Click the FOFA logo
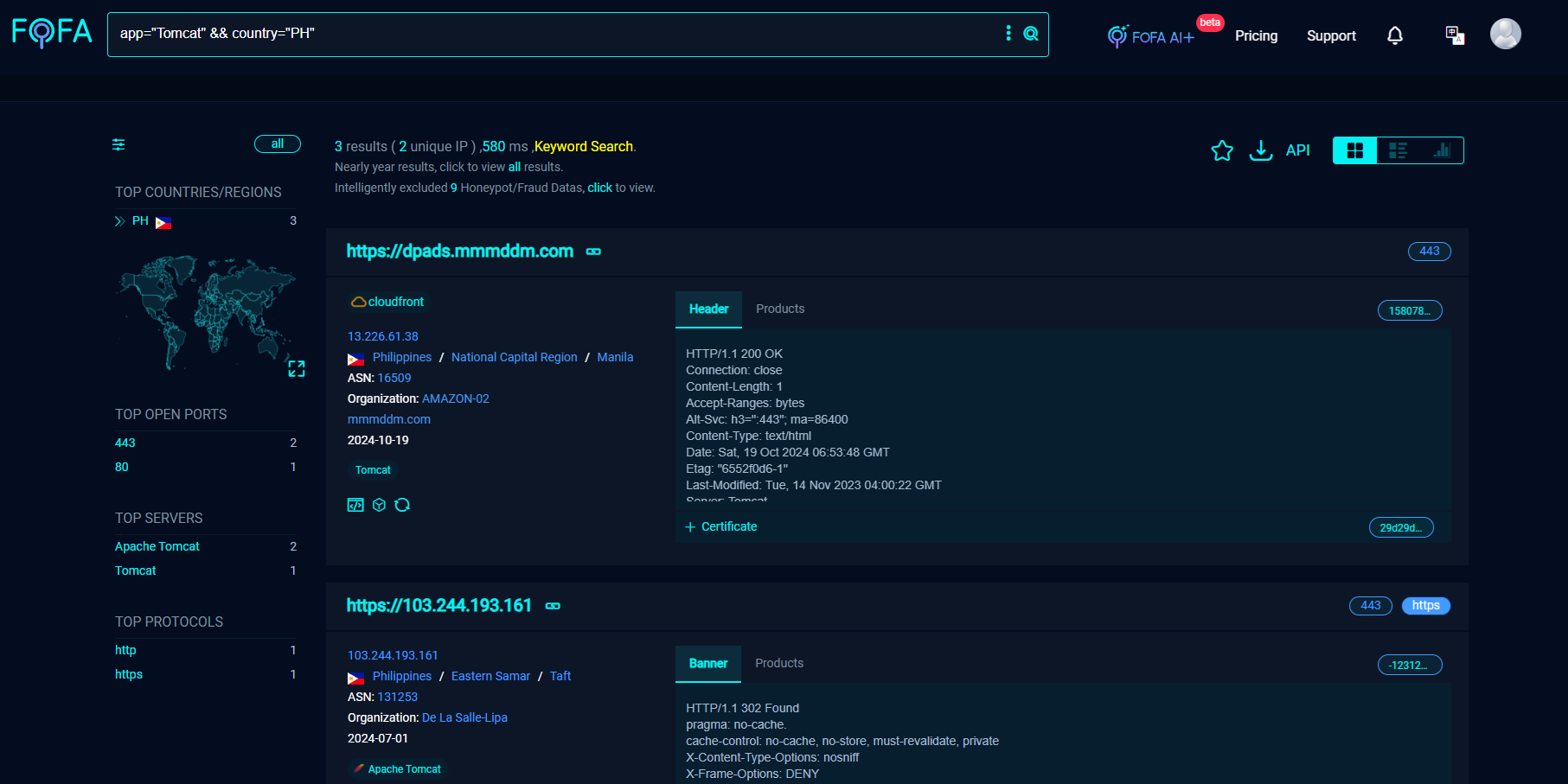This screenshot has height=784, width=1568. click(x=52, y=33)
